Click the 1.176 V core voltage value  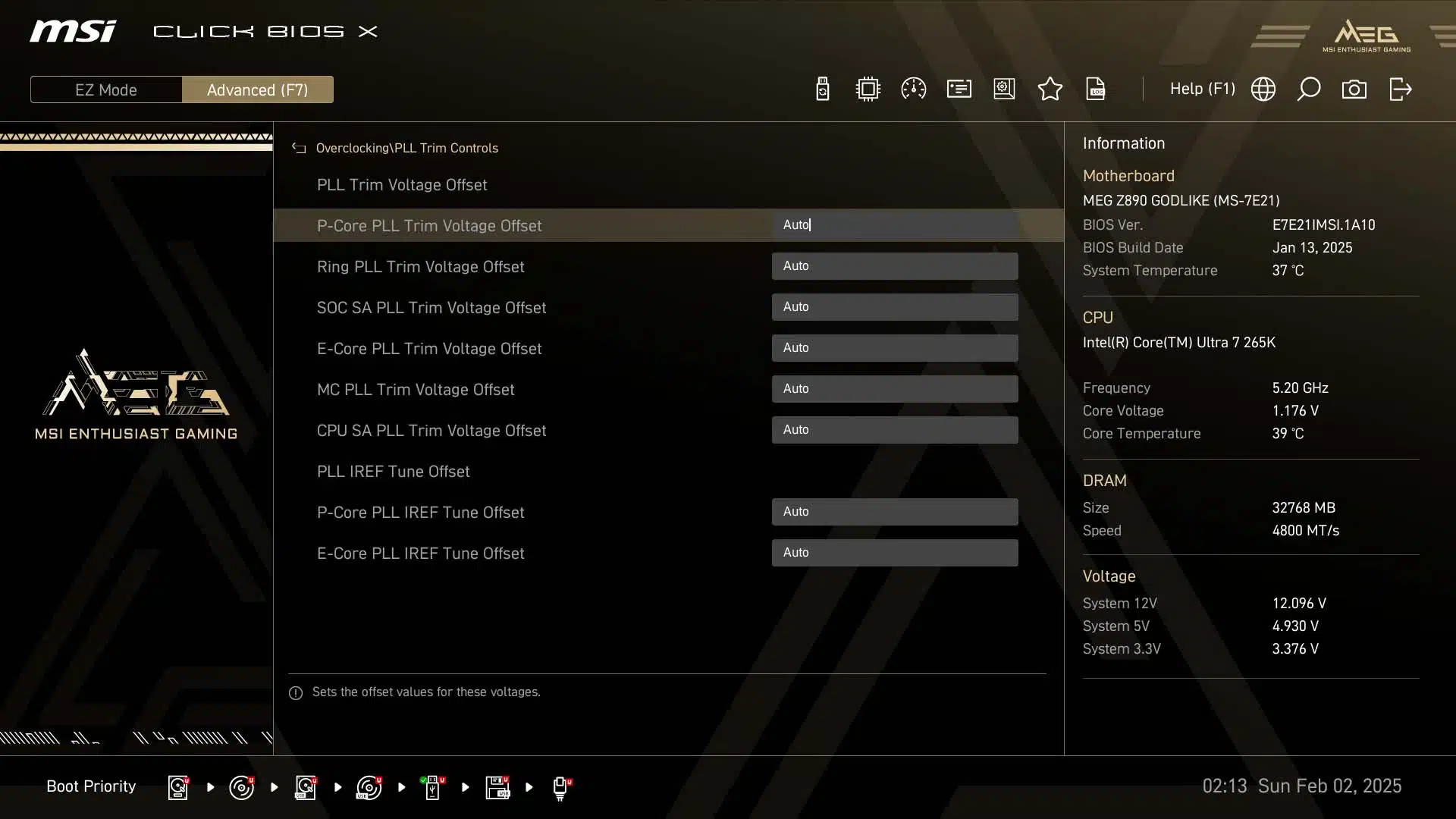(x=1295, y=411)
